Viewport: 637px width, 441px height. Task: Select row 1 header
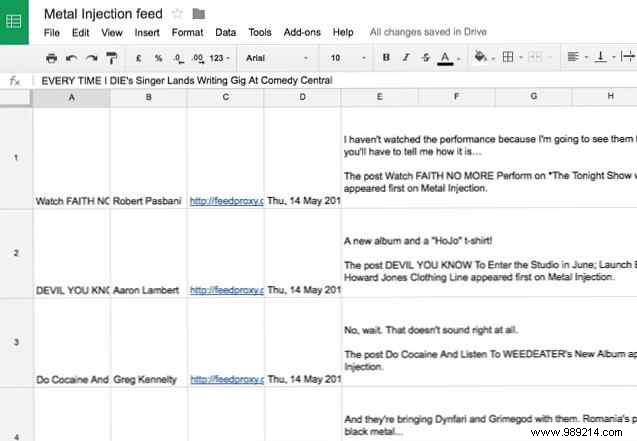pyautogui.click(x=16, y=158)
